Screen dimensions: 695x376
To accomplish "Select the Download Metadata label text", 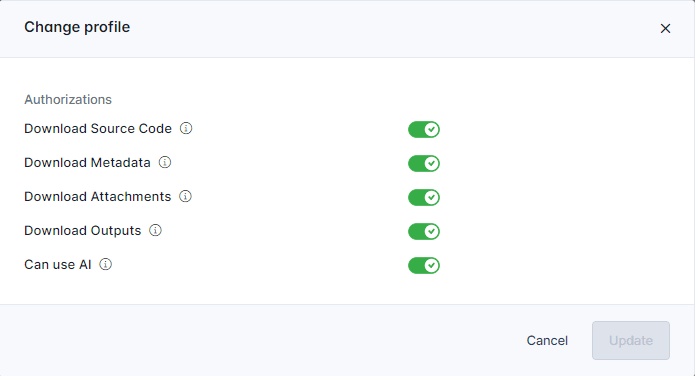I will point(87,163).
